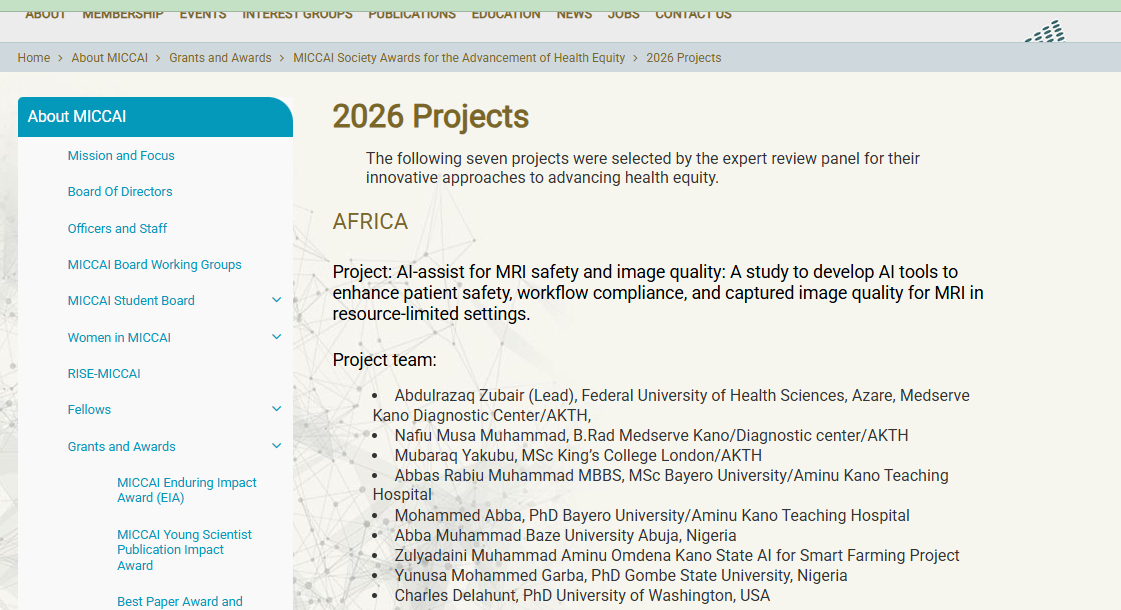Viewport: 1121px width, 610px height.
Task: Go to Home breadcrumb
Action: (x=34, y=58)
